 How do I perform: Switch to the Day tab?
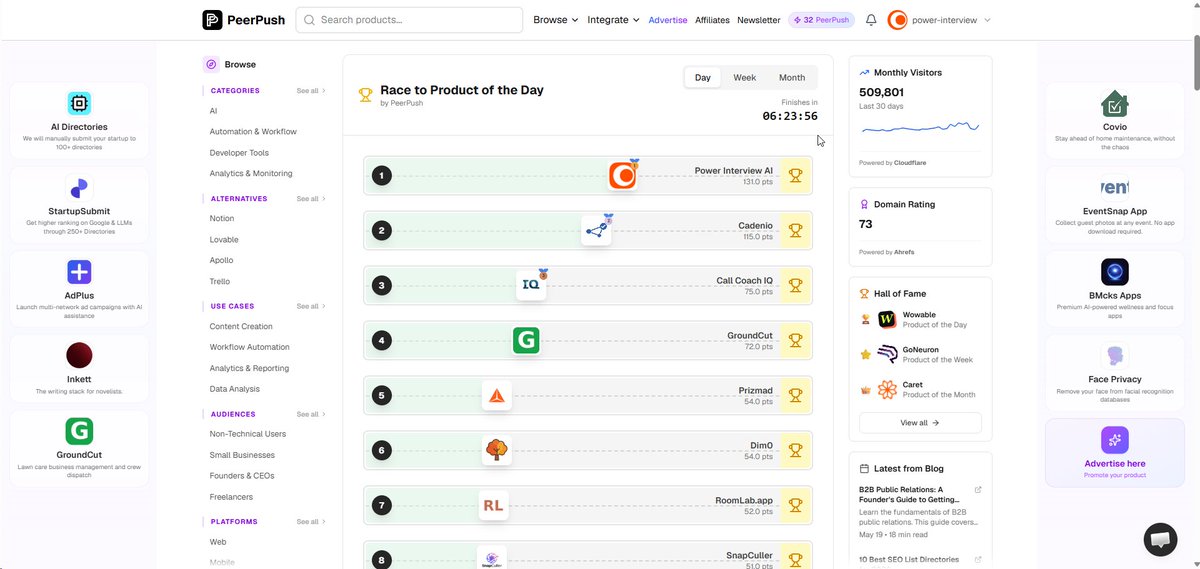pyautogui.click(x=703, y=78)
